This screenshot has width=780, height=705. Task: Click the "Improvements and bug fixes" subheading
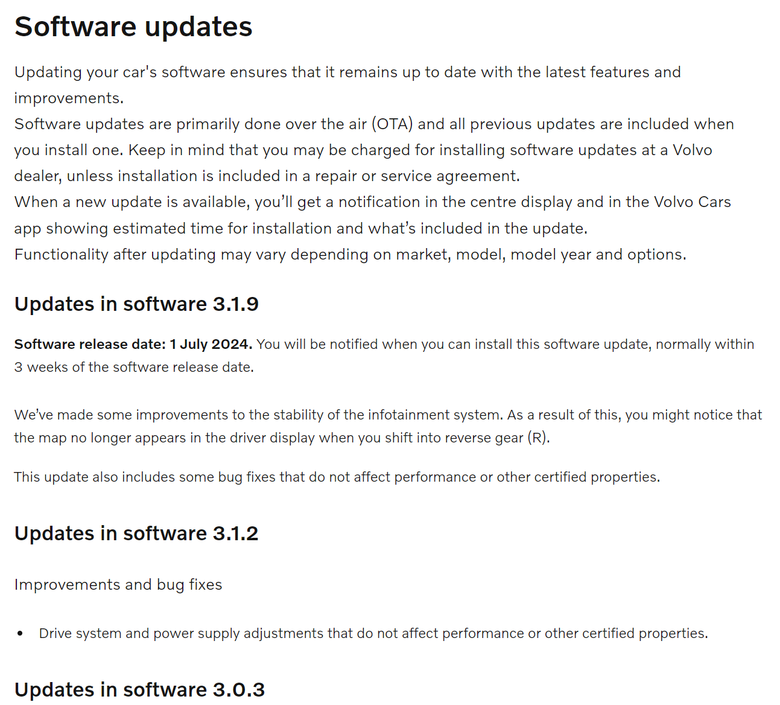click(118, 585)
